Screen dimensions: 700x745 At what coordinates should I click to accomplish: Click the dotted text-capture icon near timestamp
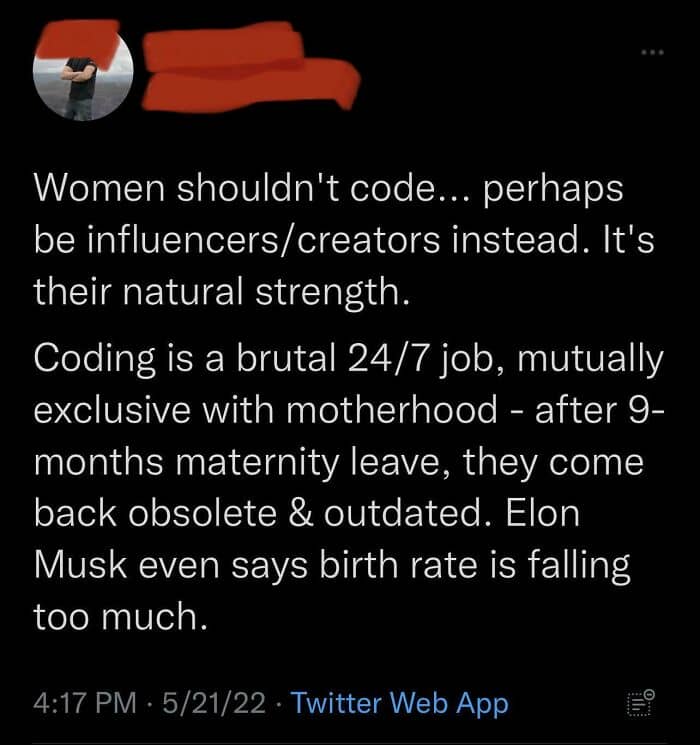[641, 703]
